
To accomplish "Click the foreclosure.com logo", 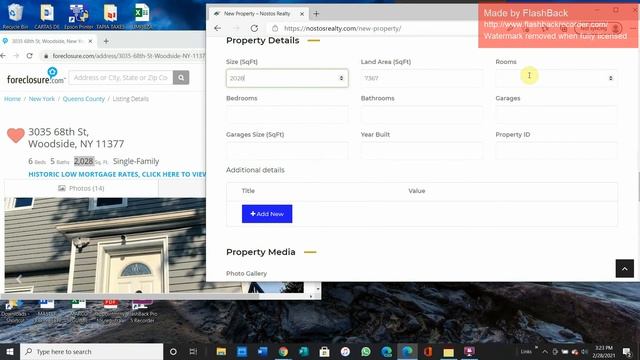I will [x=36, y=76].
